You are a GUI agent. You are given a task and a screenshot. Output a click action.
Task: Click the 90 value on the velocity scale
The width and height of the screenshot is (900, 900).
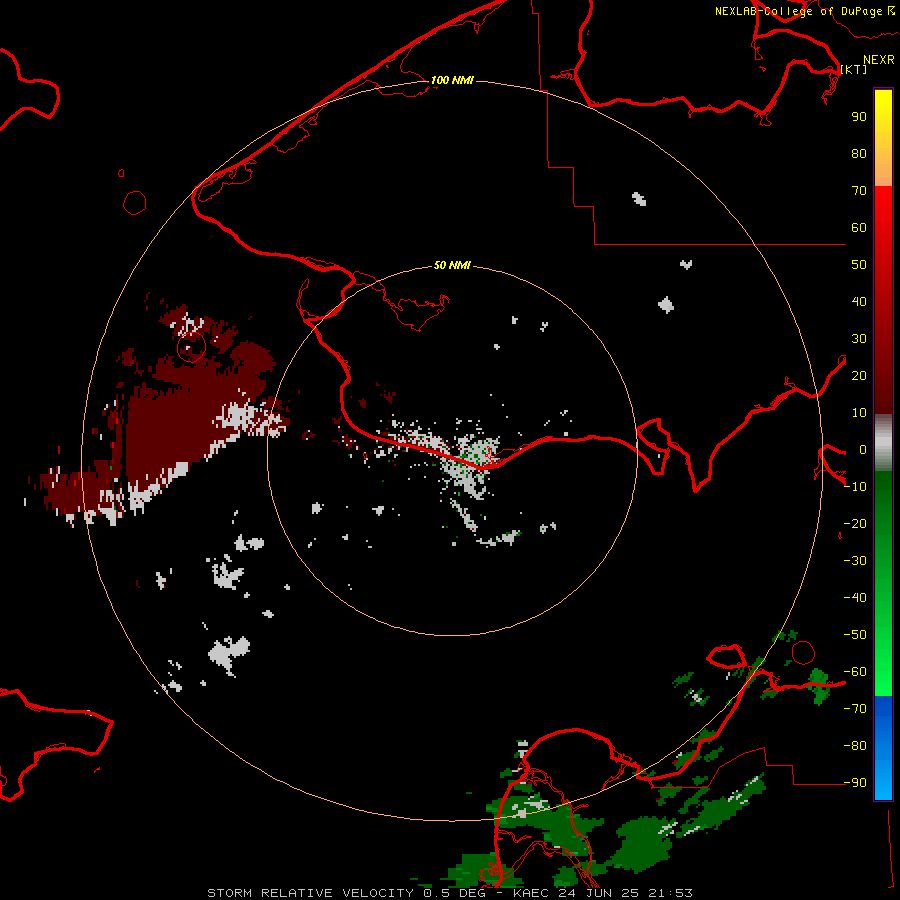[x=859, y=117]
